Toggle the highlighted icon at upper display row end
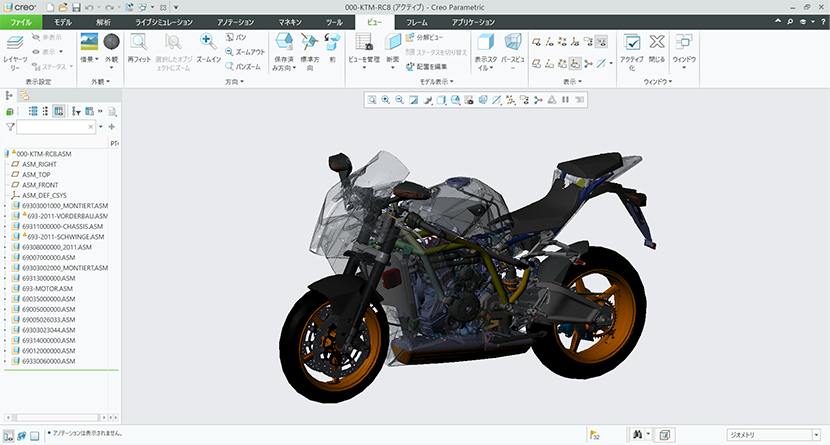The width and height of the screenshot is (830, 445). coord(601,41)
